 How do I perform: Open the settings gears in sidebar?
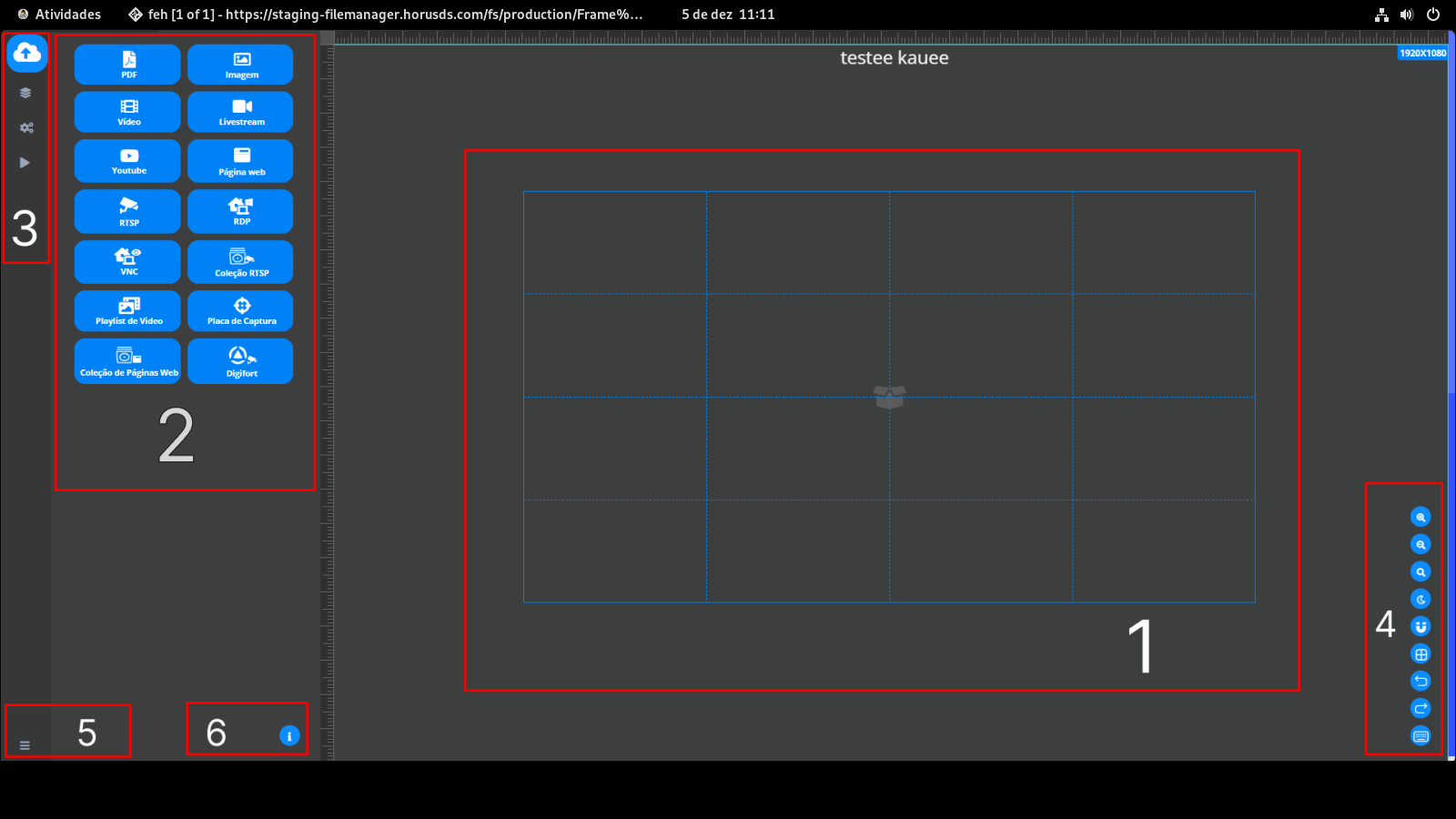[26, 128]
